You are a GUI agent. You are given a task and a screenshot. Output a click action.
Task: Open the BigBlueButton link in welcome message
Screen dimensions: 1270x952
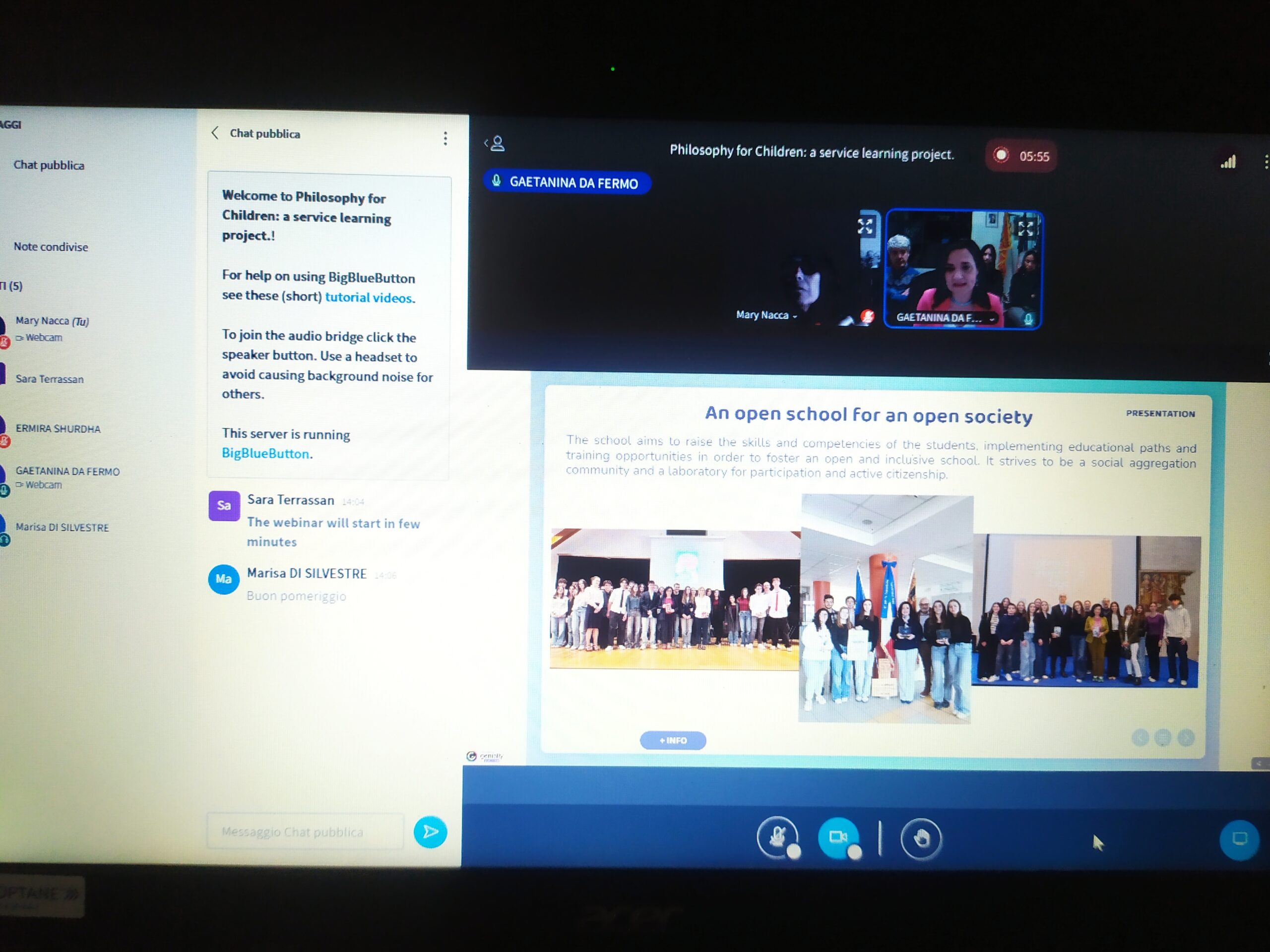point(266,453)
